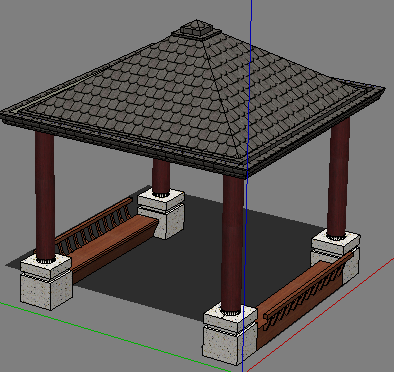Select the left corner red column
Image resolution: width=394 pixels, height=372 pixels.
point(45,197)
